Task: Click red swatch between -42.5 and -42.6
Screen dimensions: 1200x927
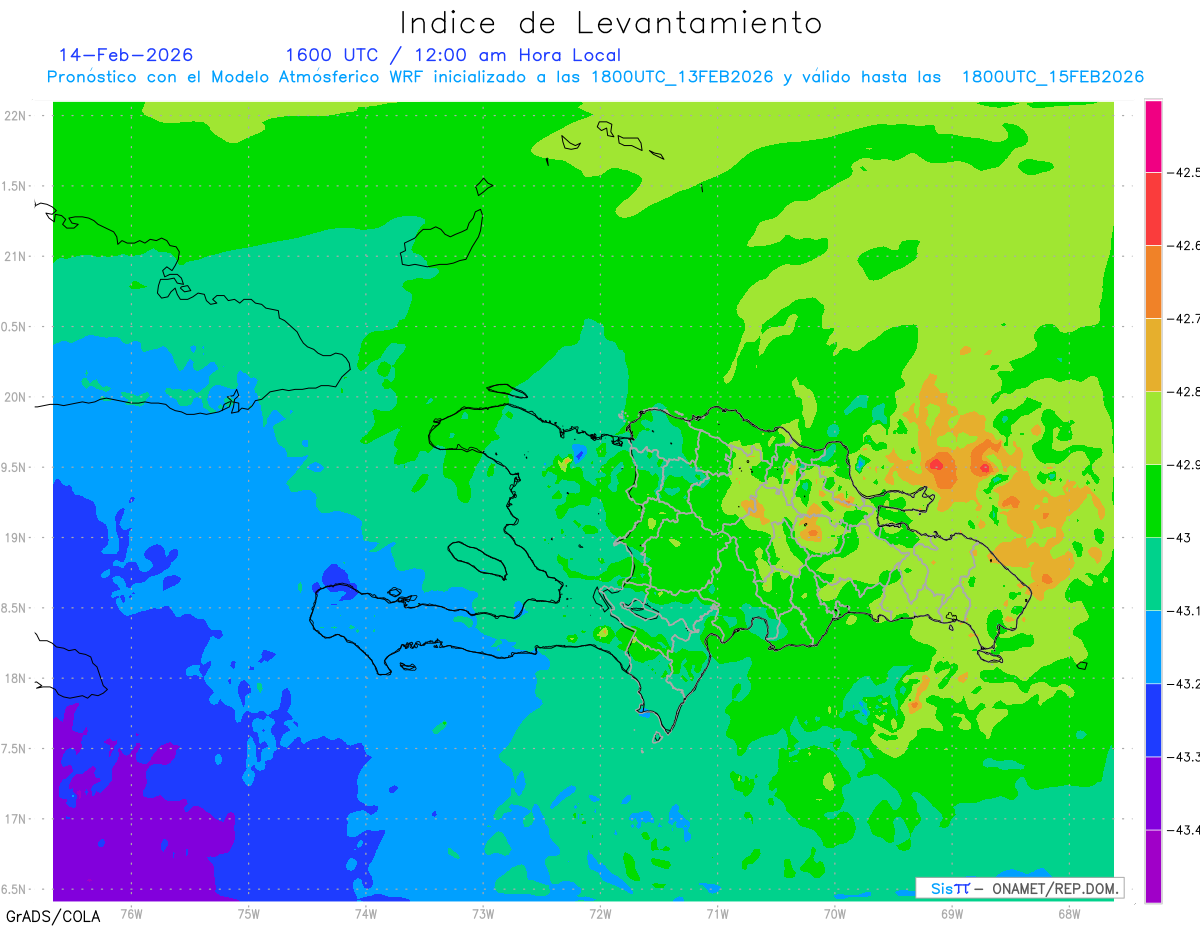Action: [x=1153, y=209]
